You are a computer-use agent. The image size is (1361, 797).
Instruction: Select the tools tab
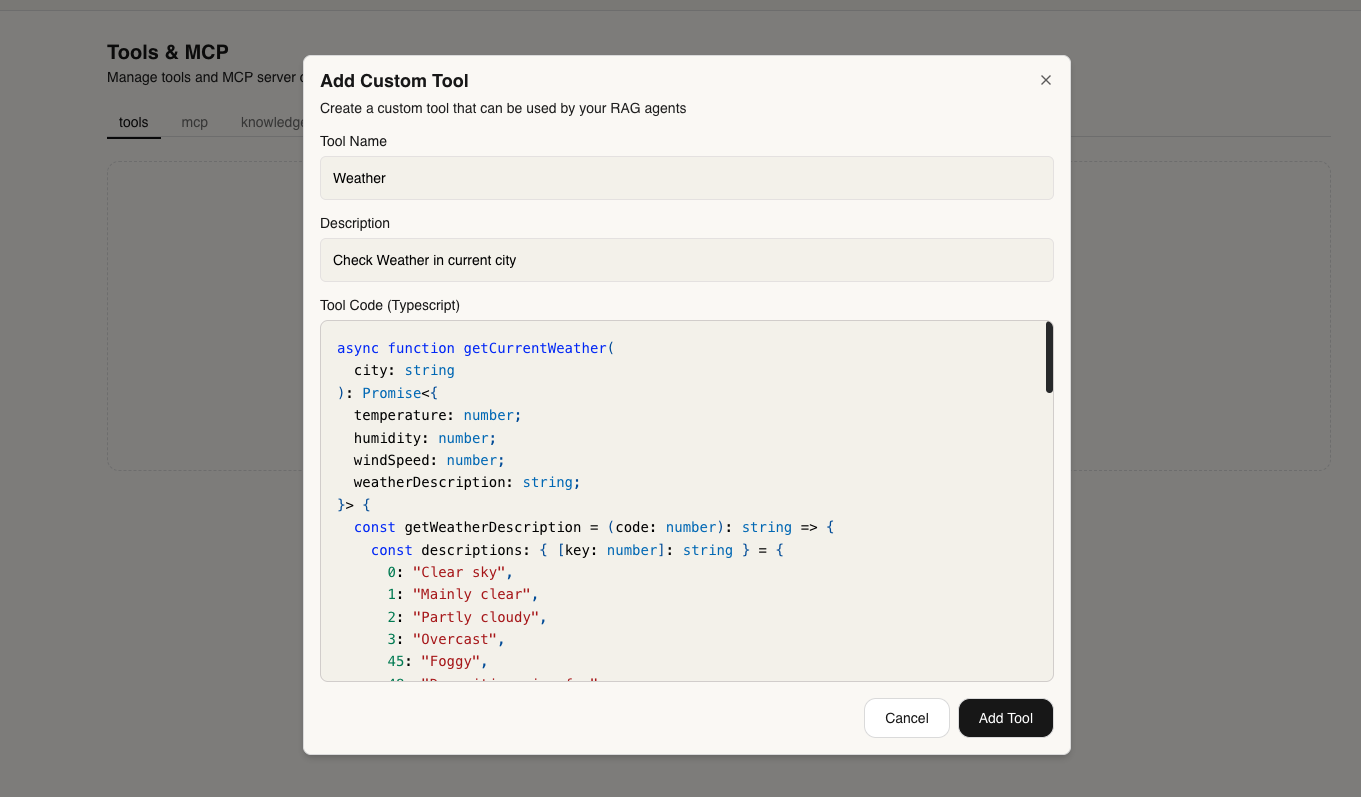[x=133, y=122]
